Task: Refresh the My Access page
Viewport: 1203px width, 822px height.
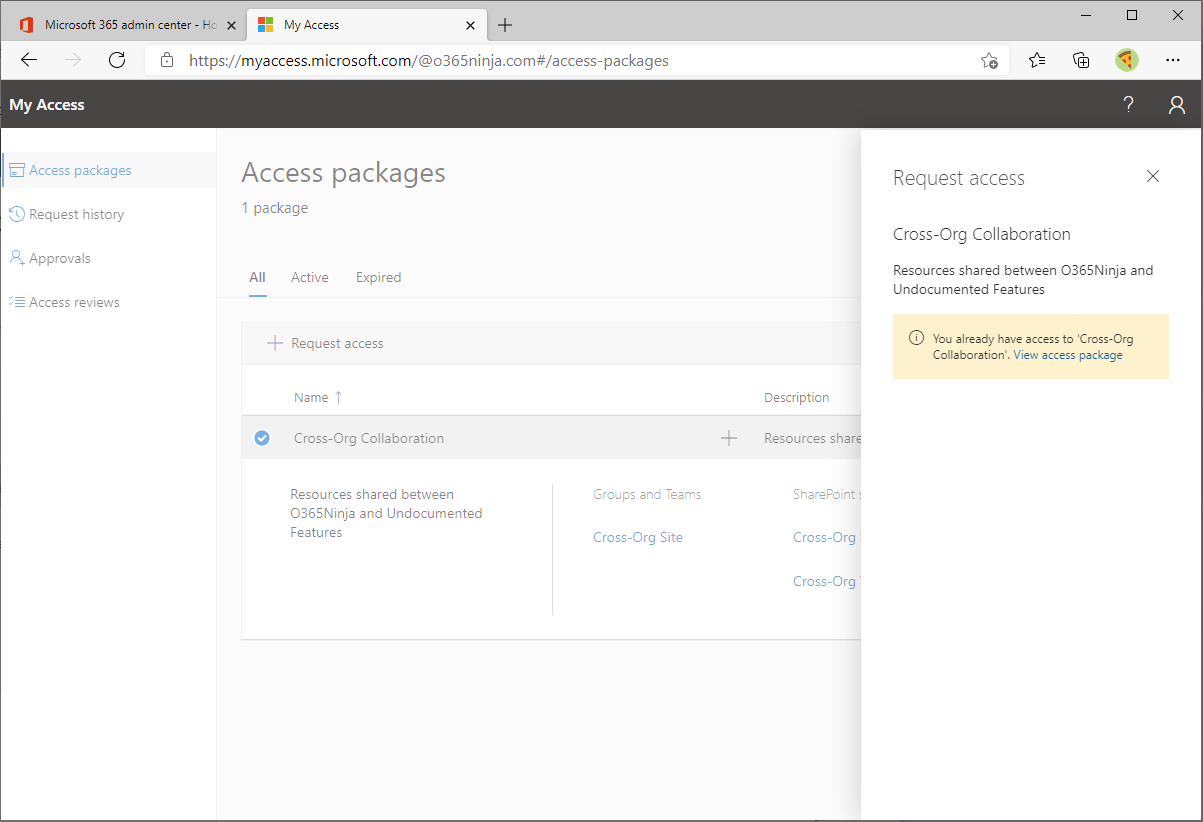Action: point(116,60)
